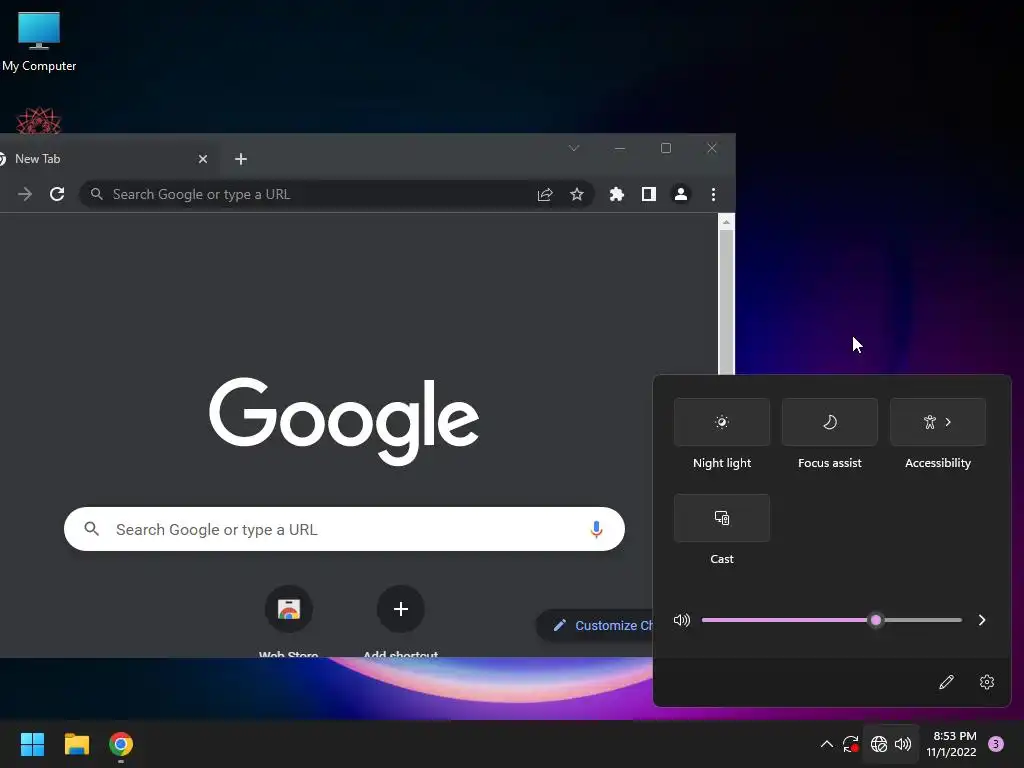Click network globe icon in system tray
1024x768 pixels.
878,744
